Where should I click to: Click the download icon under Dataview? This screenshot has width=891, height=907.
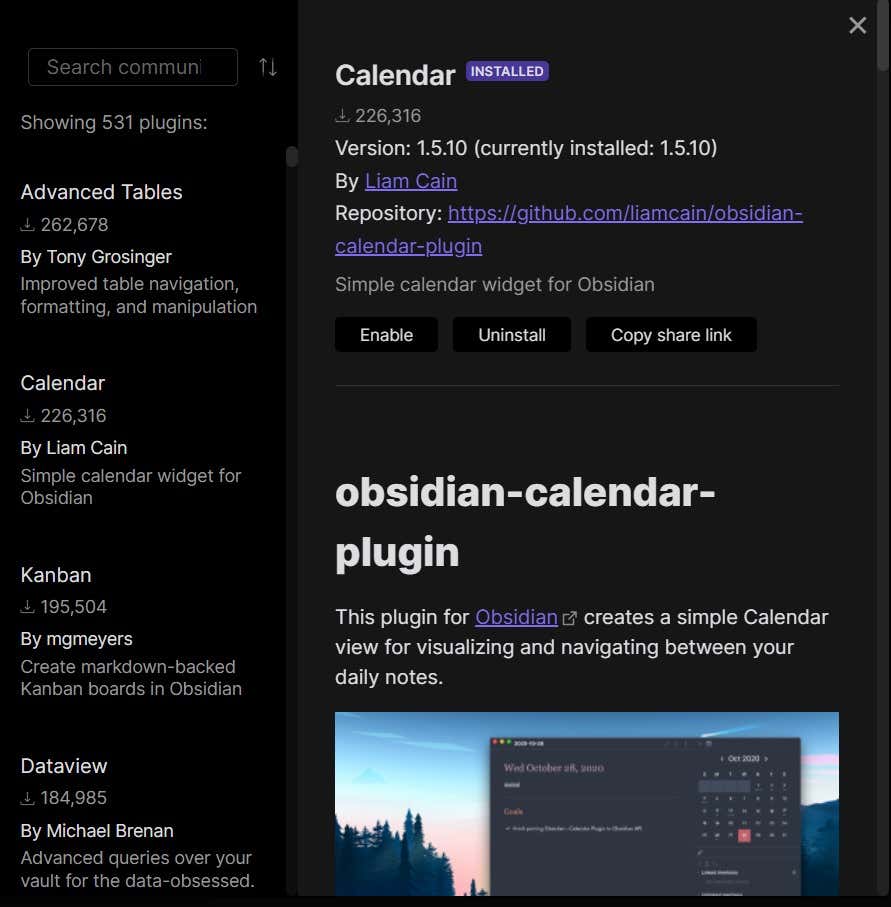point(28,798)
